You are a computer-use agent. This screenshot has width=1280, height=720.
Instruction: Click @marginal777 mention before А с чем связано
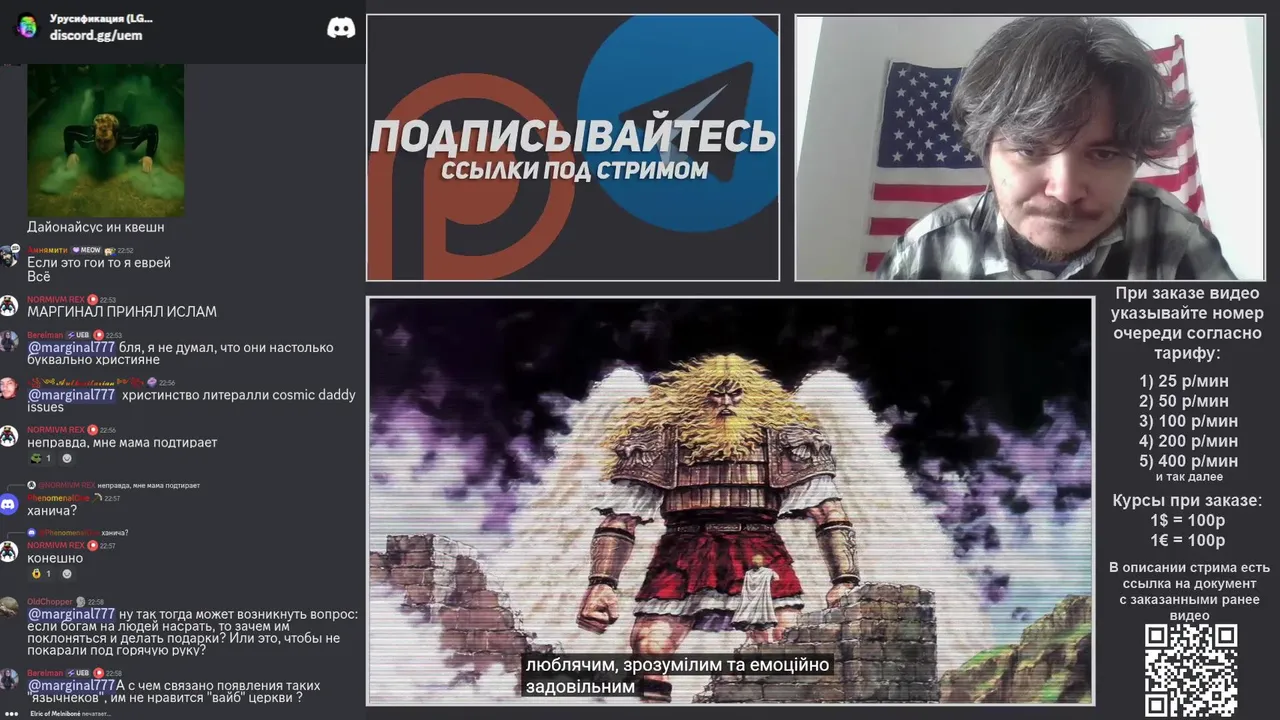pyautogui.click(x=71, y=686)
